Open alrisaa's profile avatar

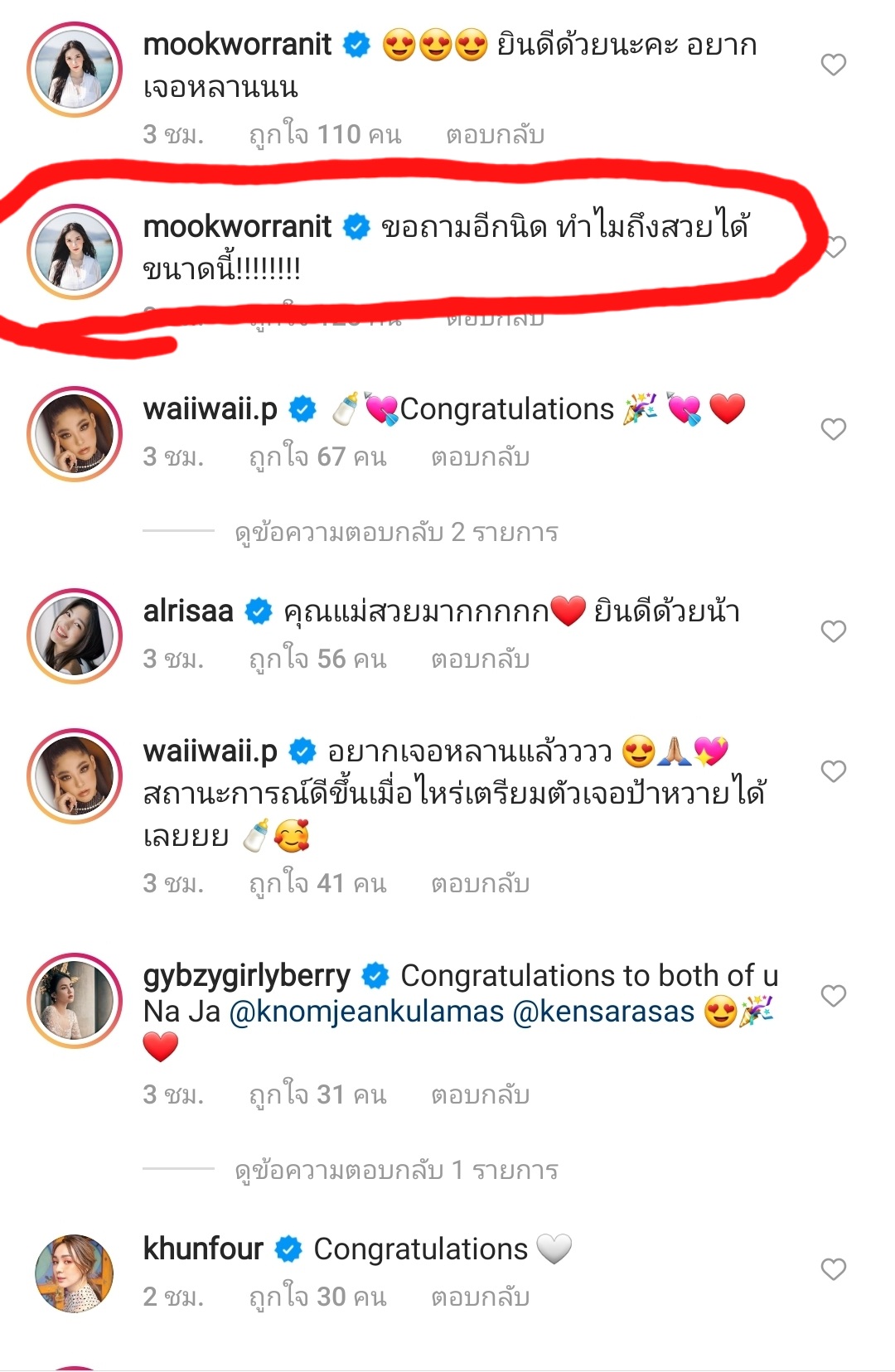75,636
